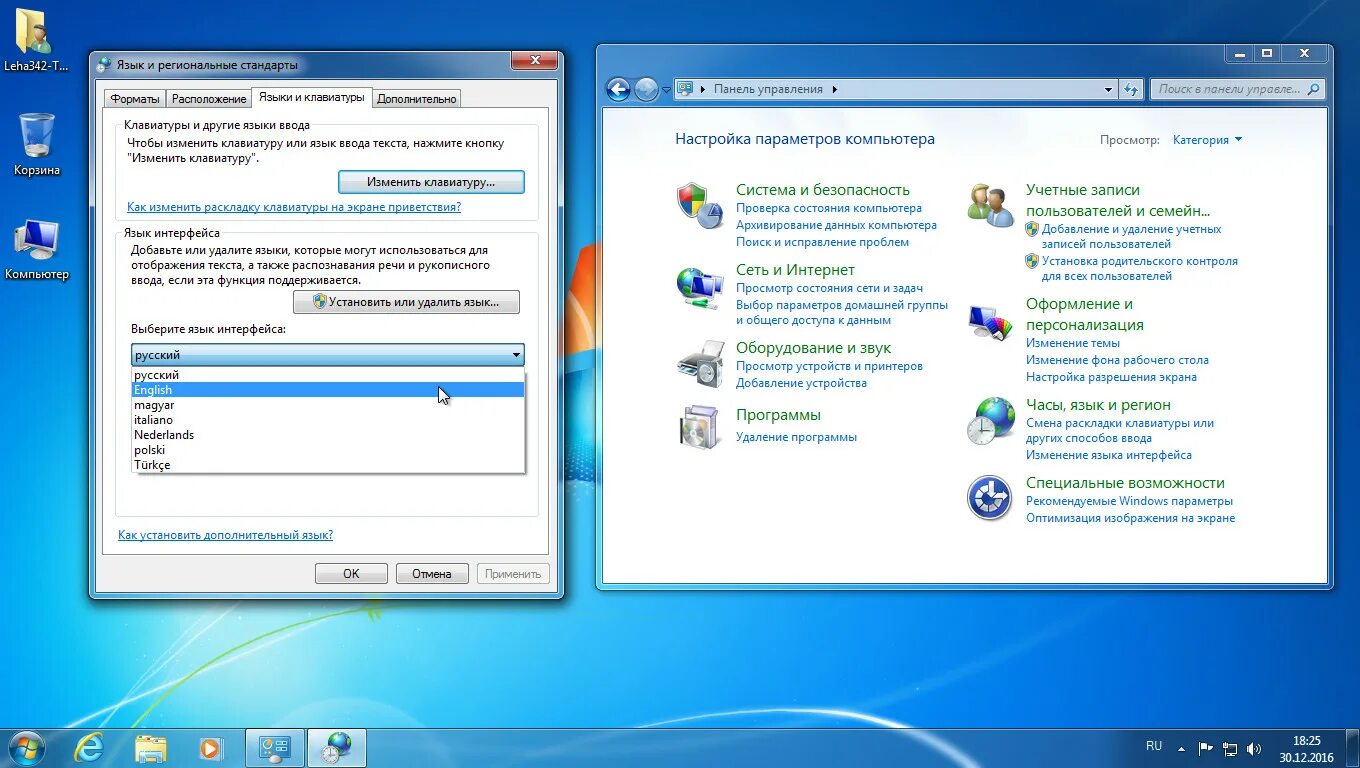Switch to Region and Language taskbar button
The width and height of the screenshot is (1360, 768).
pyautogui.click(x=337, y=748)
